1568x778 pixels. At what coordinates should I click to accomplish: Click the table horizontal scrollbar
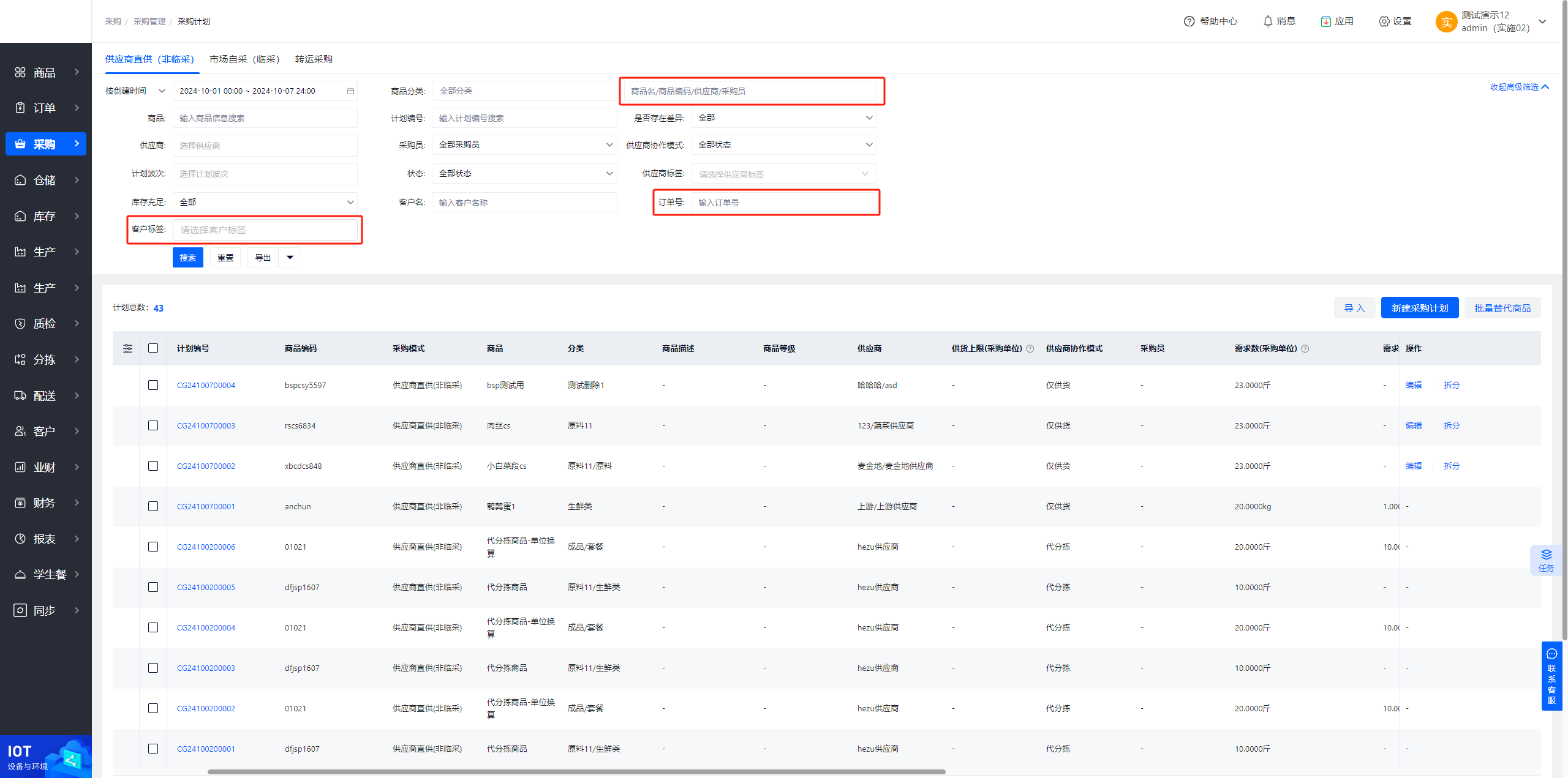click(x=576, y=772)
